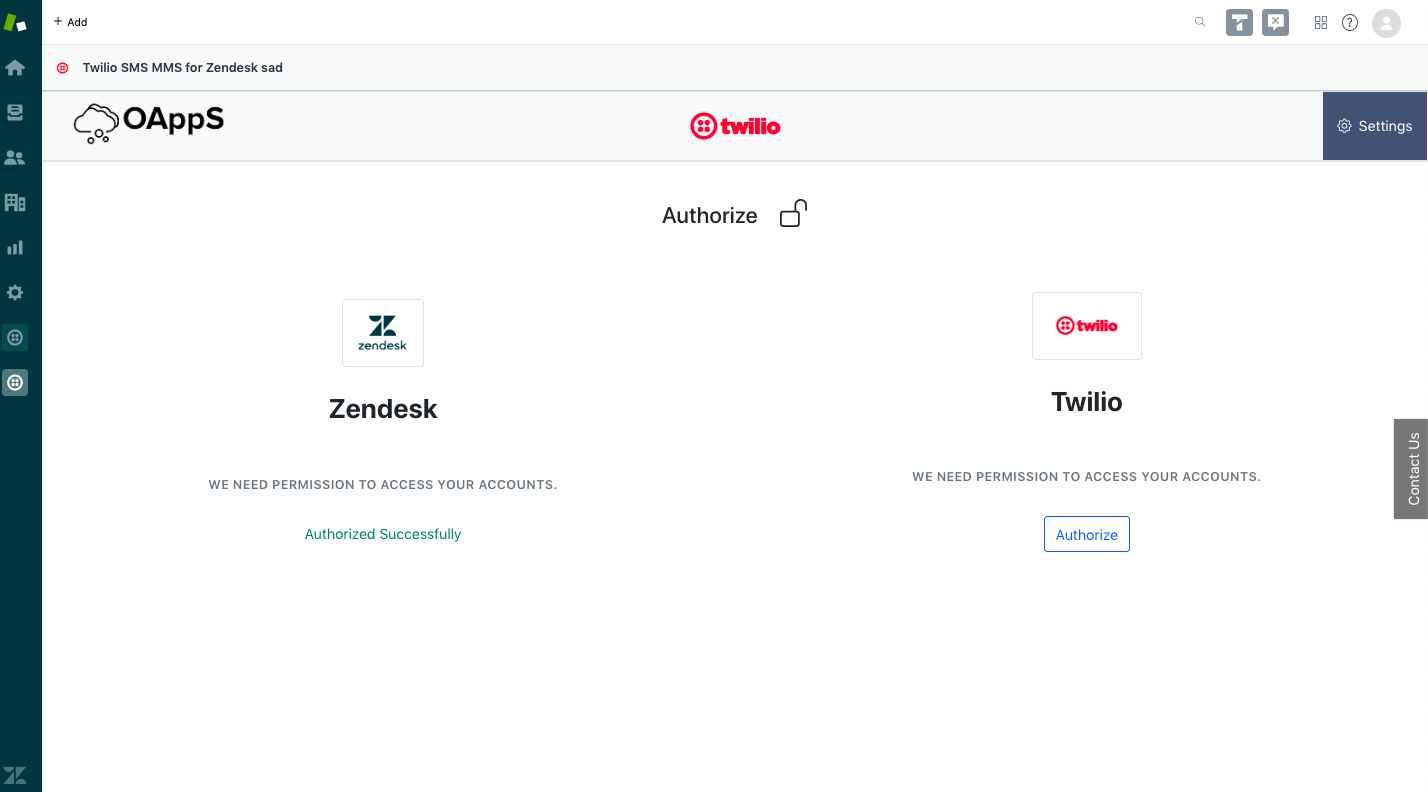Open Customers icon in sidebar
Screen dimensions: 1428x792
point(15,158)
